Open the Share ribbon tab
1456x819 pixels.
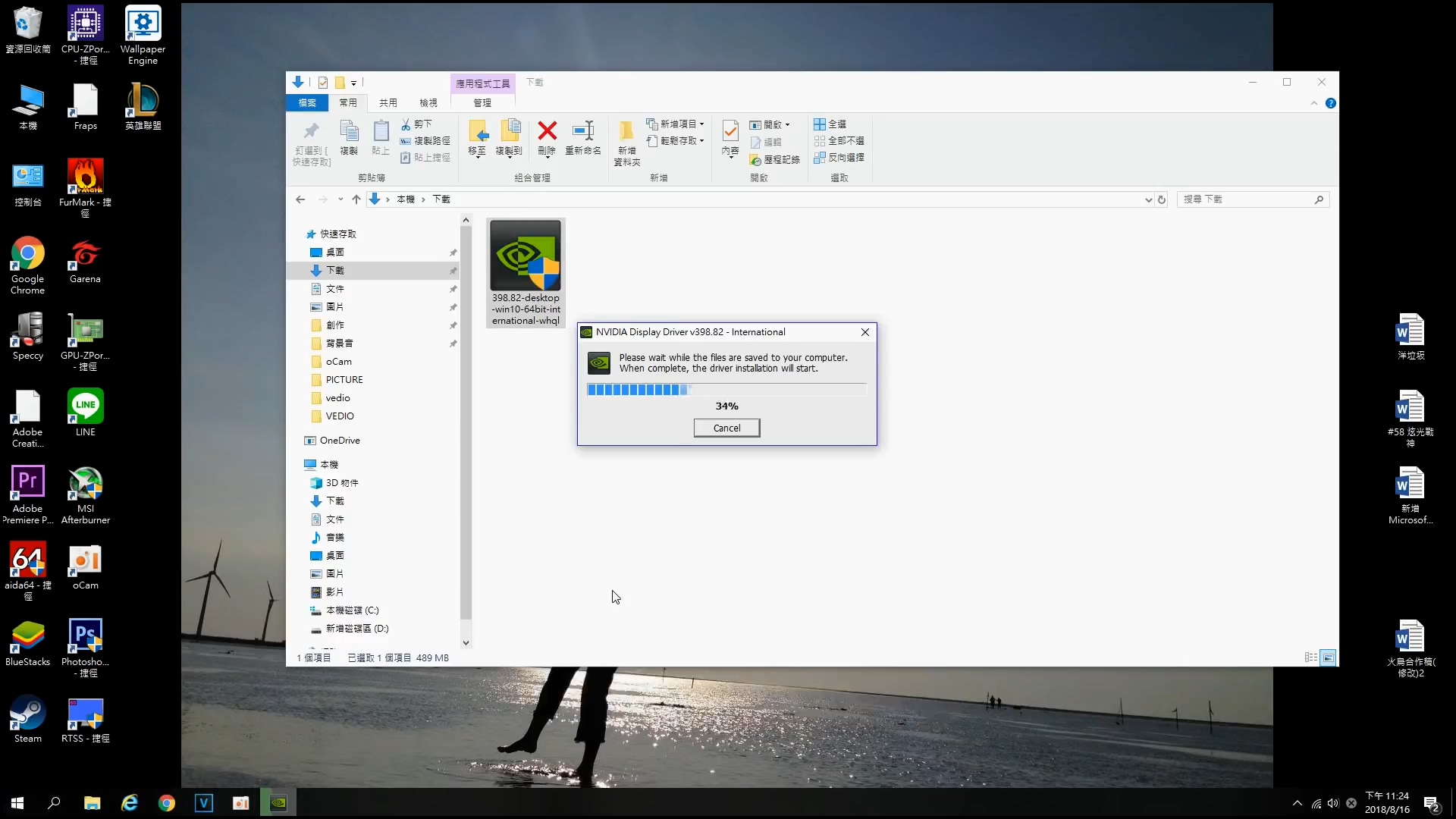point(388,103)
